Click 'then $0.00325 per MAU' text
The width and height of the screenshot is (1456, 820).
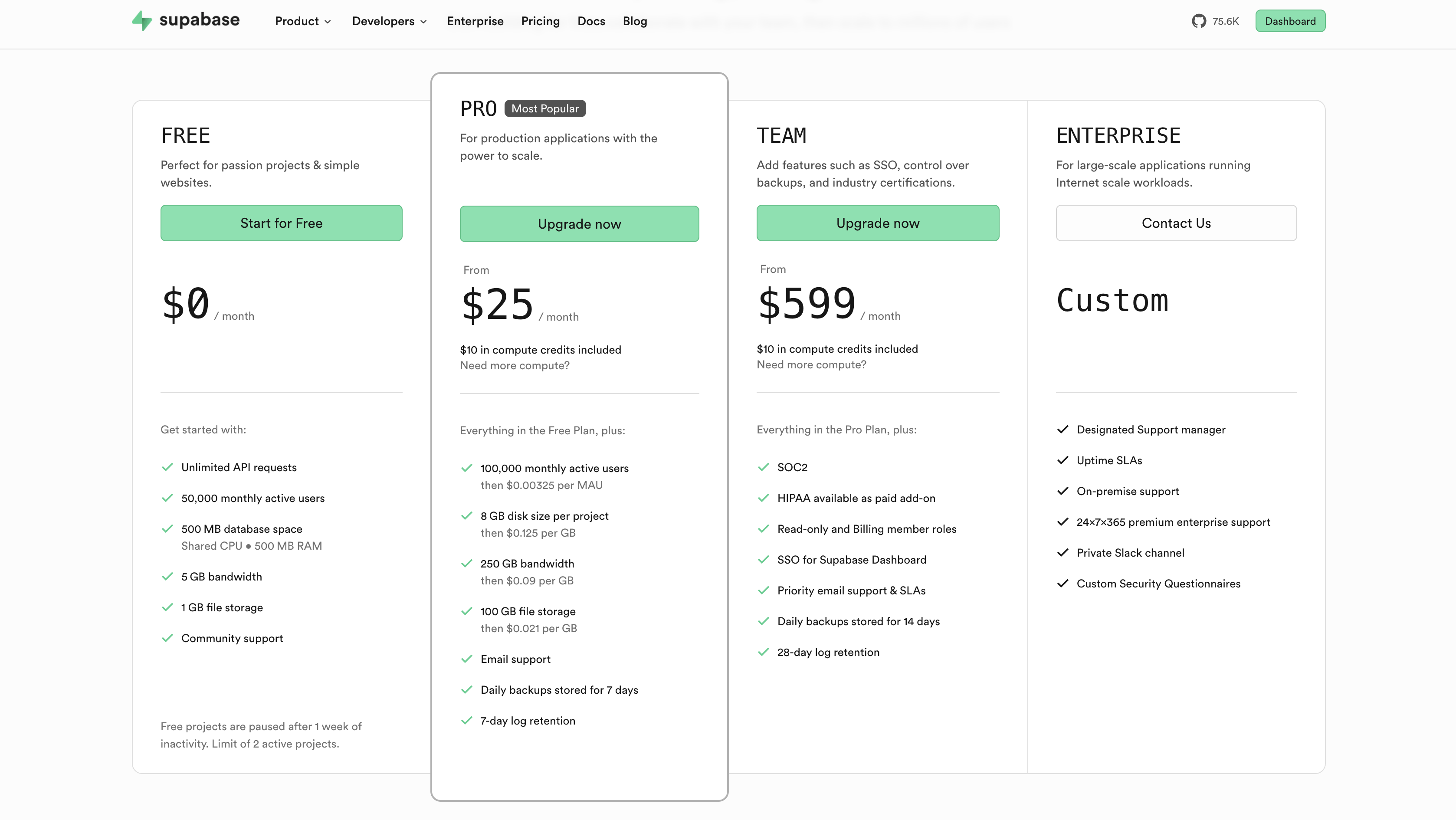pos(541,485)
